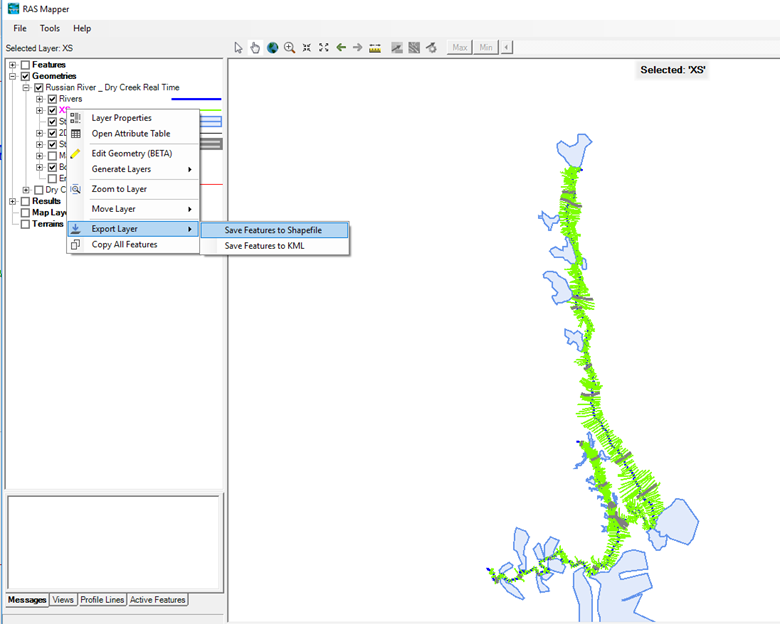
Task: Uncheck the Rivers layer checkbox
Action: click(x=52, y=99)
